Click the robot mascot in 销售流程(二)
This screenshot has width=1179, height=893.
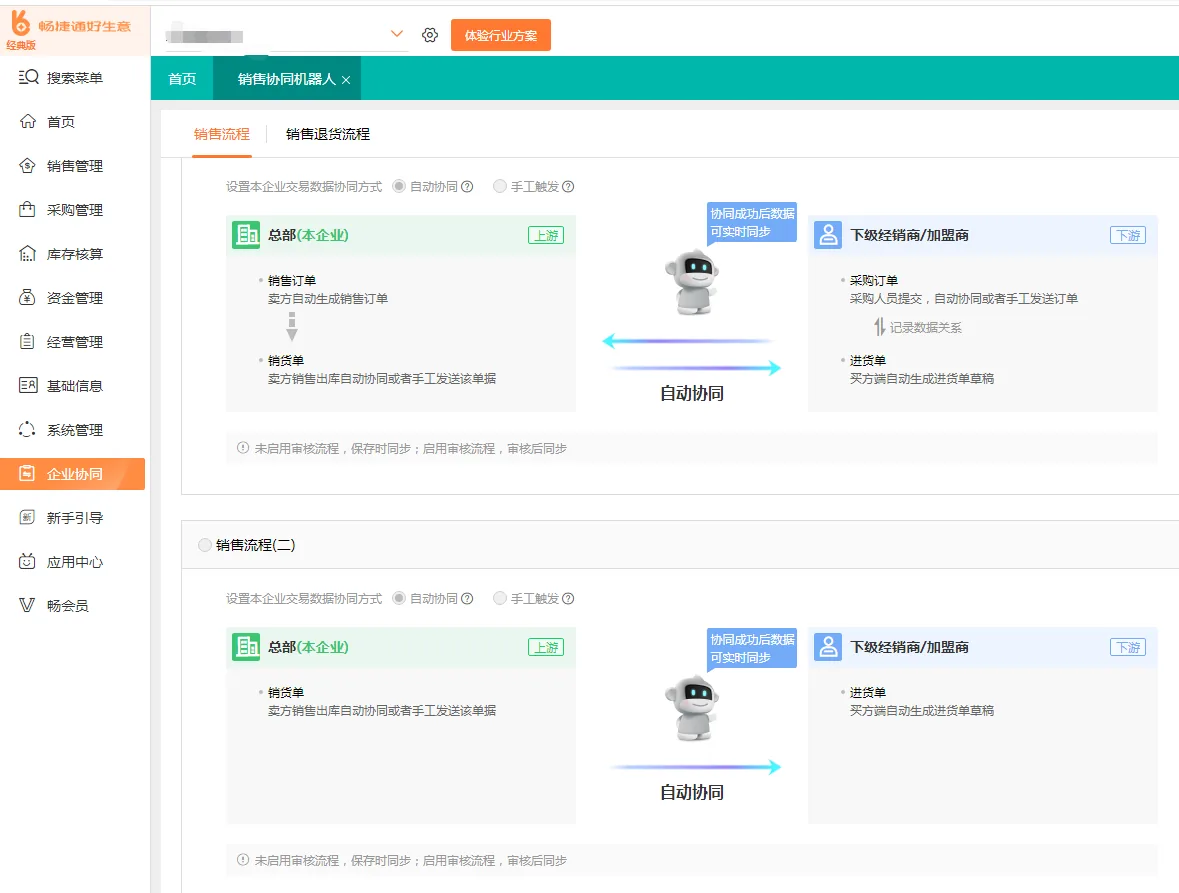click(x=693, y=709)
